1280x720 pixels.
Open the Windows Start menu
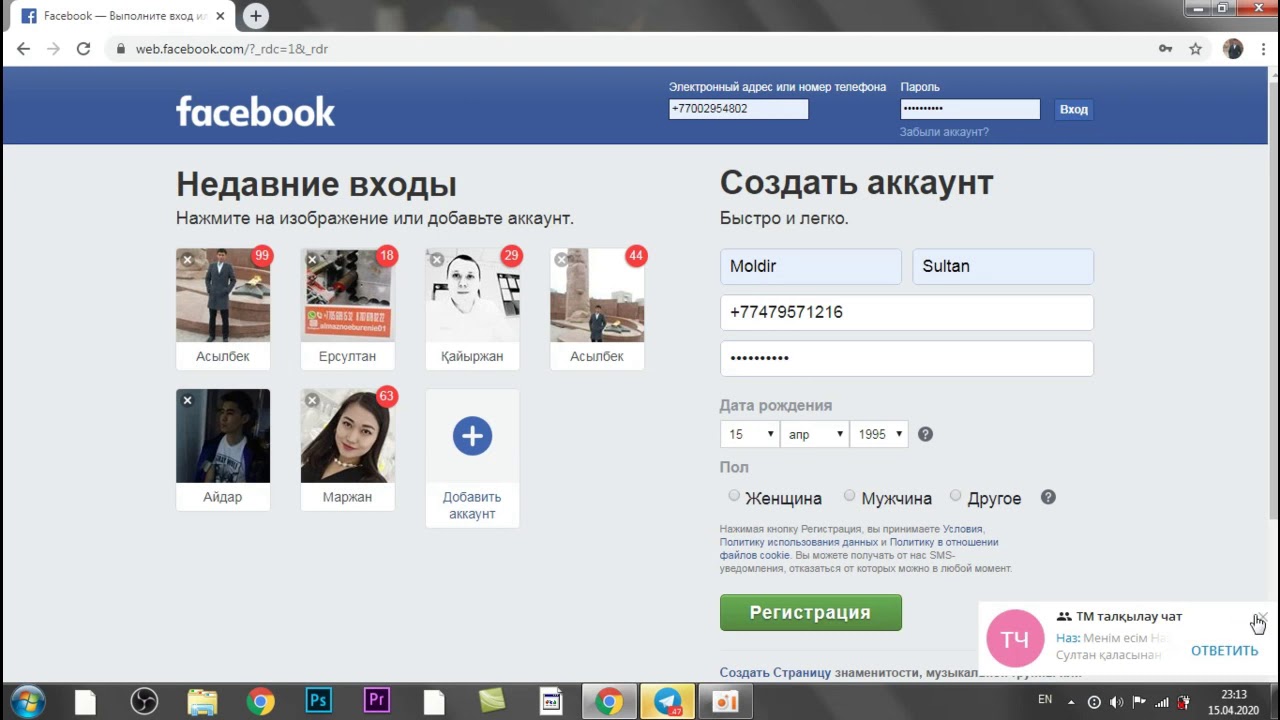point(27,701)
